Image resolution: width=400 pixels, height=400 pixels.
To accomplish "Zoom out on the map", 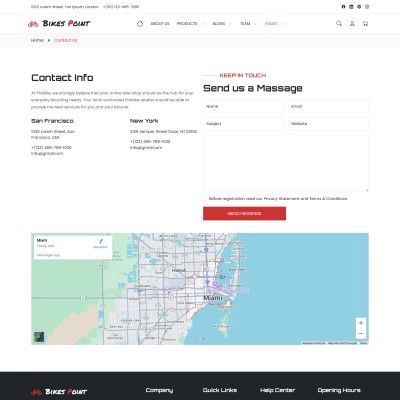I will 361,334.
